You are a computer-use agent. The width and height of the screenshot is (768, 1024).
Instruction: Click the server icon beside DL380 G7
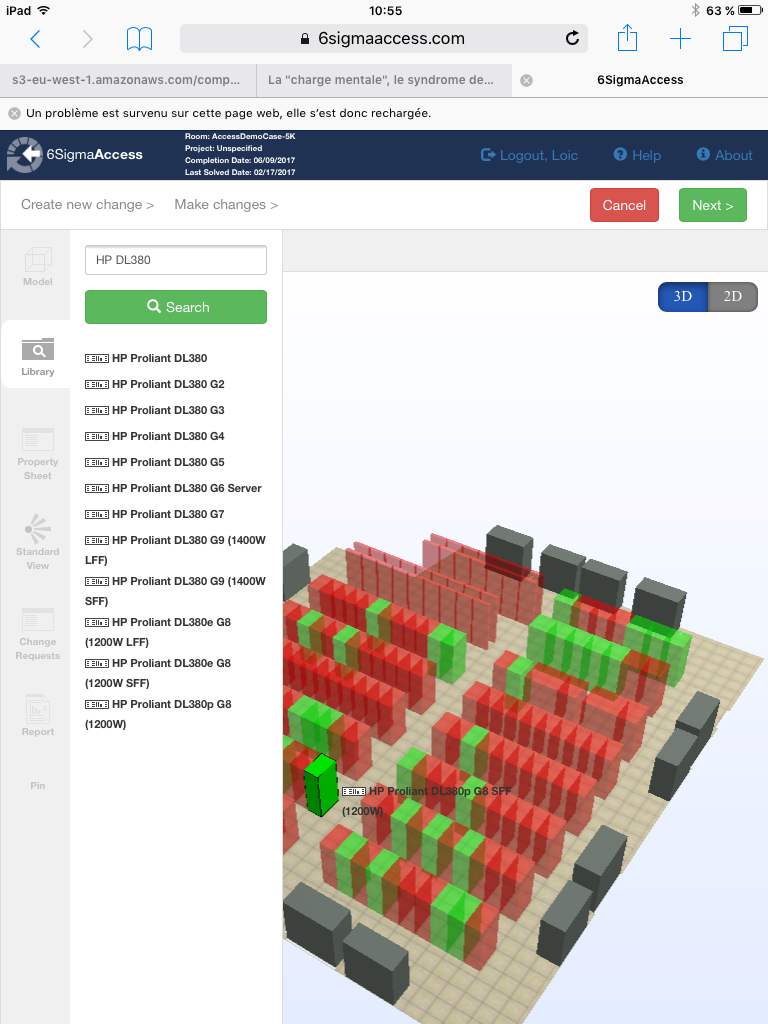(x=97, y=515)
